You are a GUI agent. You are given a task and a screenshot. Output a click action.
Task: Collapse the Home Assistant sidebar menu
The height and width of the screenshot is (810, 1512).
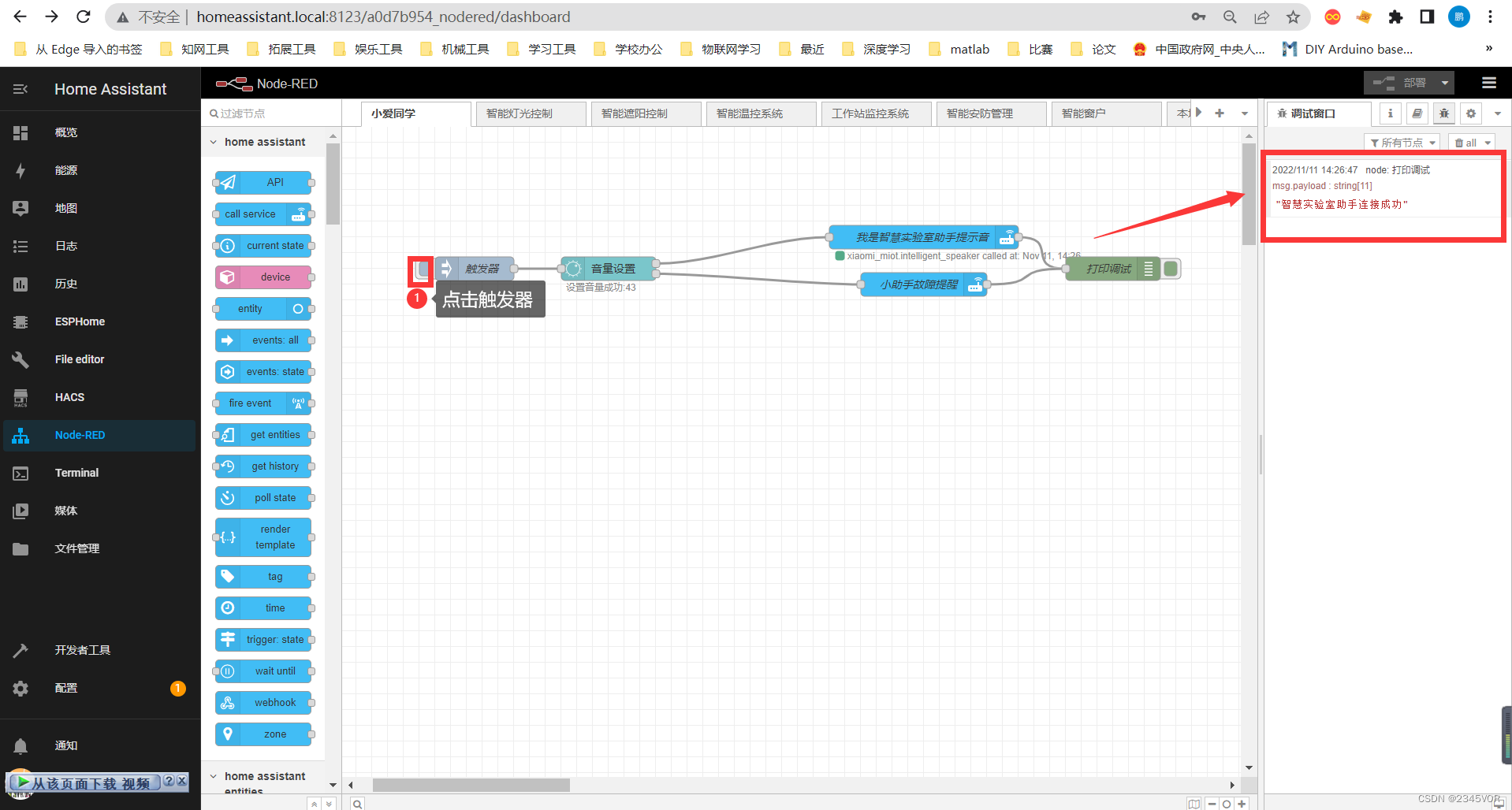pyautogui.click(x=20, y=89)
